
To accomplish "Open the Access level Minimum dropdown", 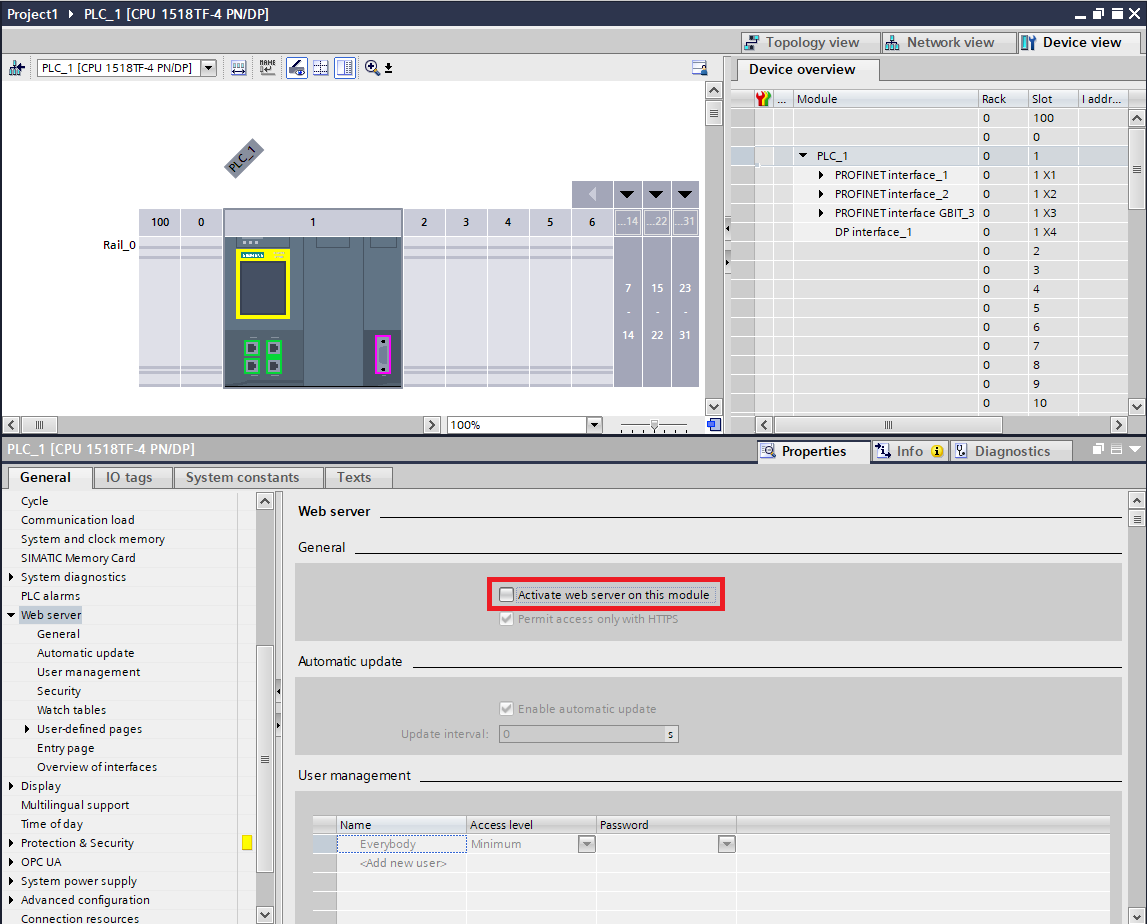I will (587, 844).
